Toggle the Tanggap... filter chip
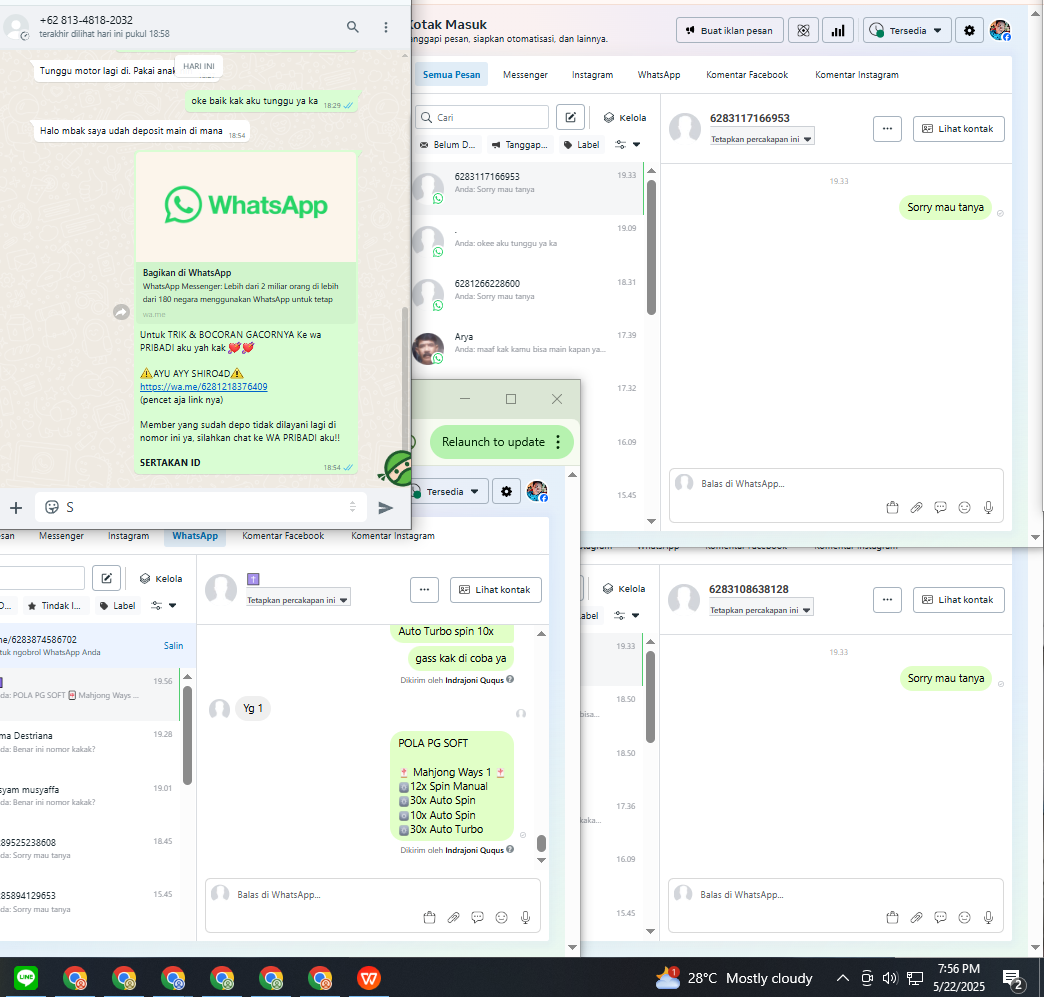1044x997 pixels. 519,145
